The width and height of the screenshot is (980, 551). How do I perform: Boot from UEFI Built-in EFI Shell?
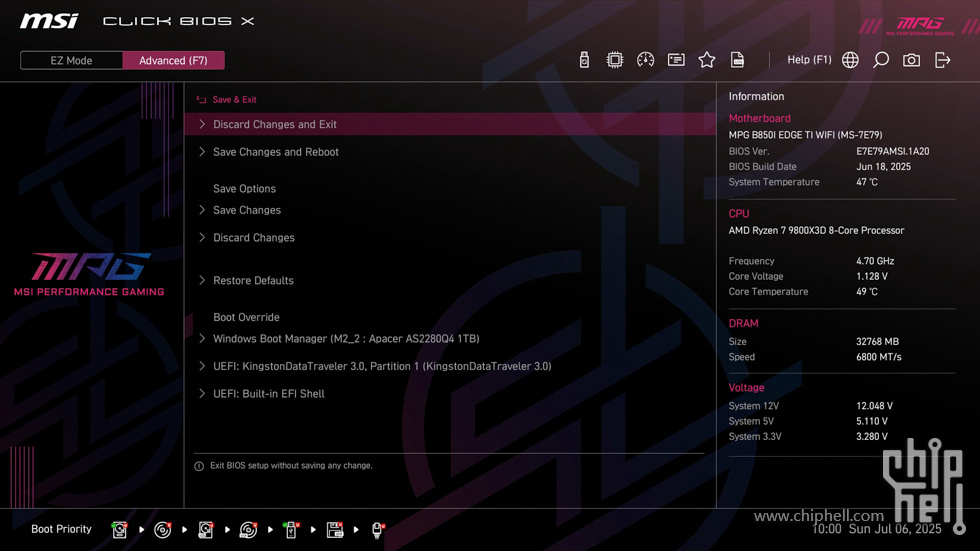tap(450, 394)
